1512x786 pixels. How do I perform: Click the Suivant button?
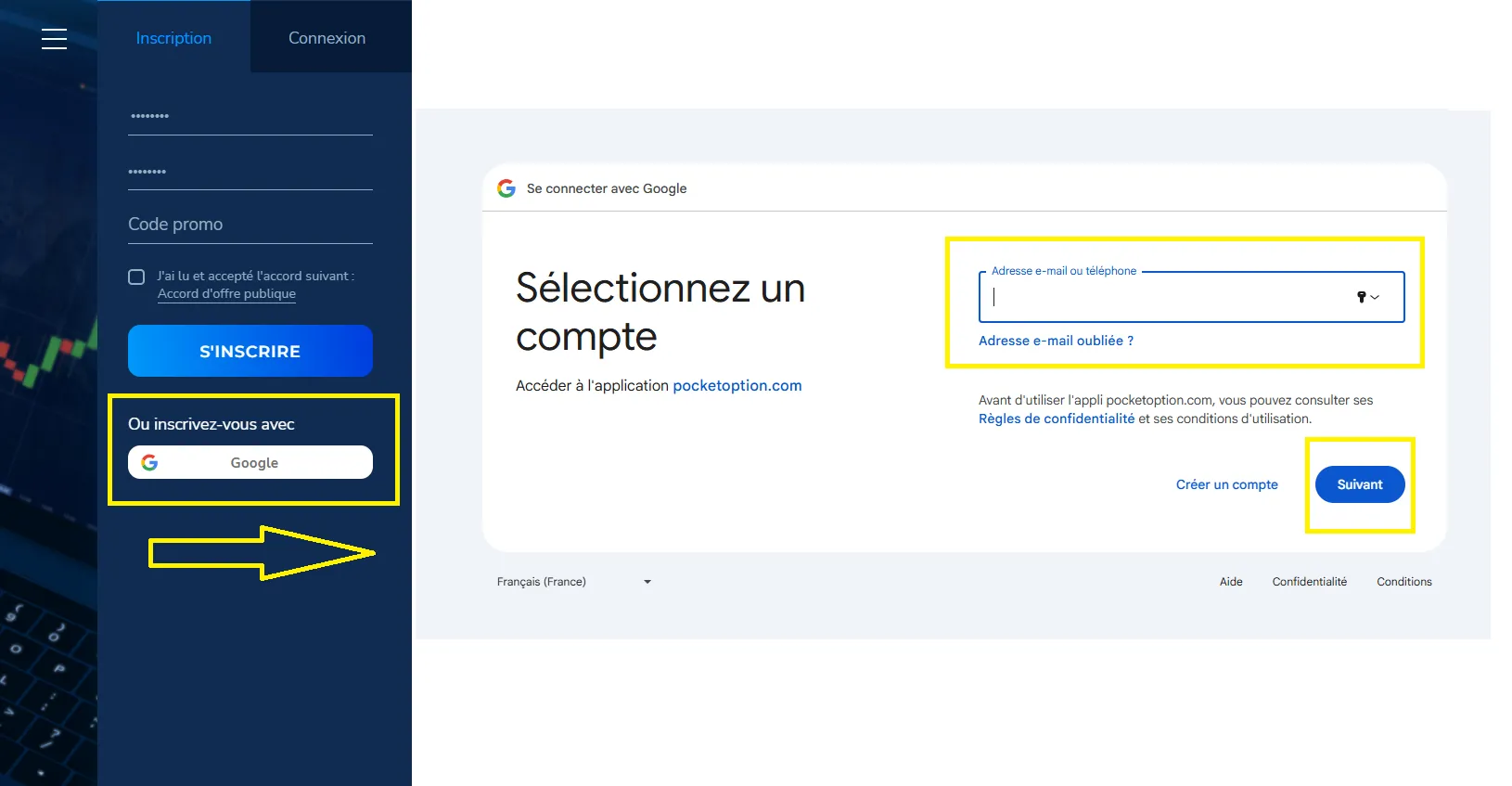pyautogui.click(x=1360, y=484)
